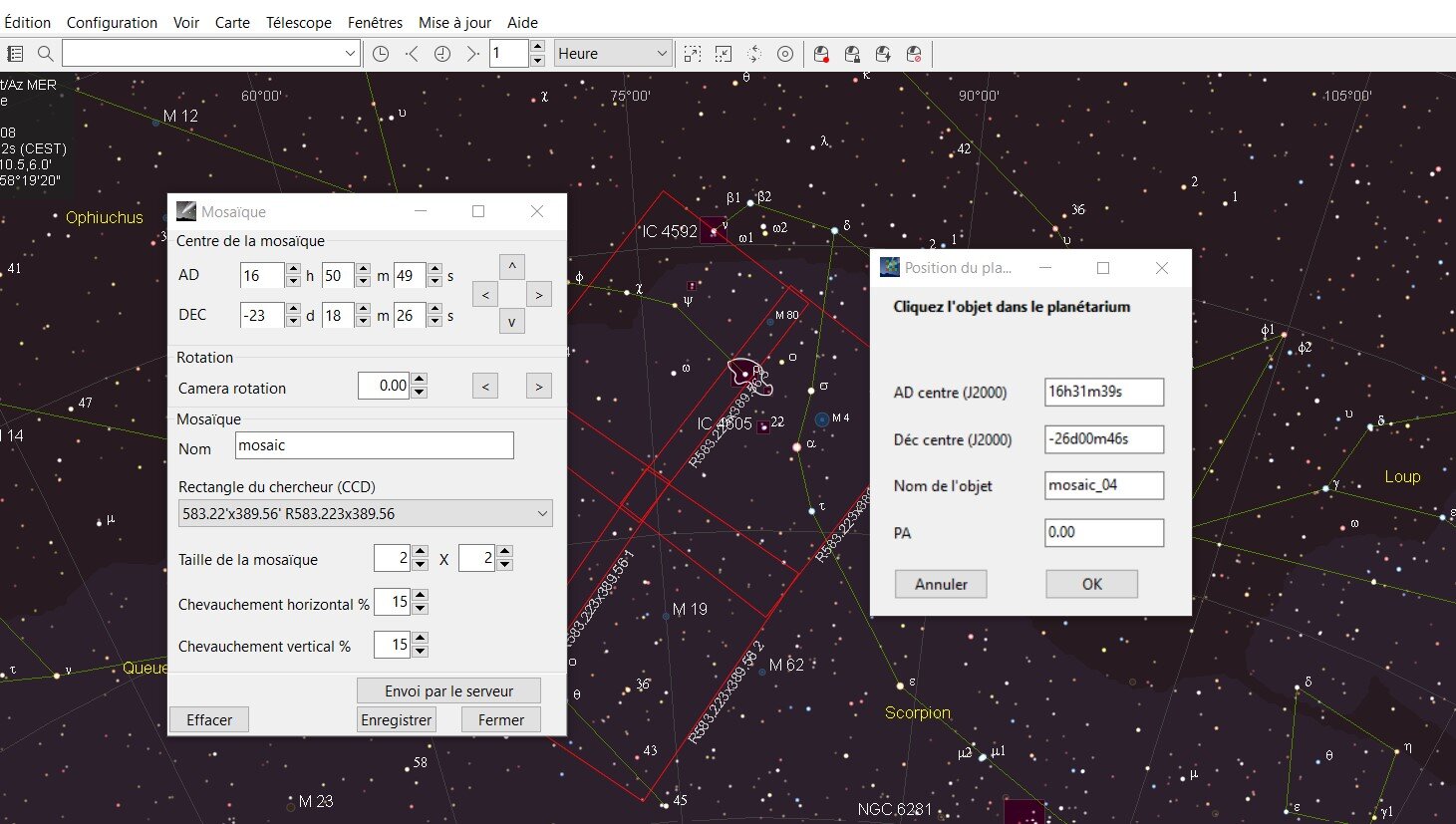
Task: Increase AD seconds in Mosaïque window
Action: coord(435,269)
